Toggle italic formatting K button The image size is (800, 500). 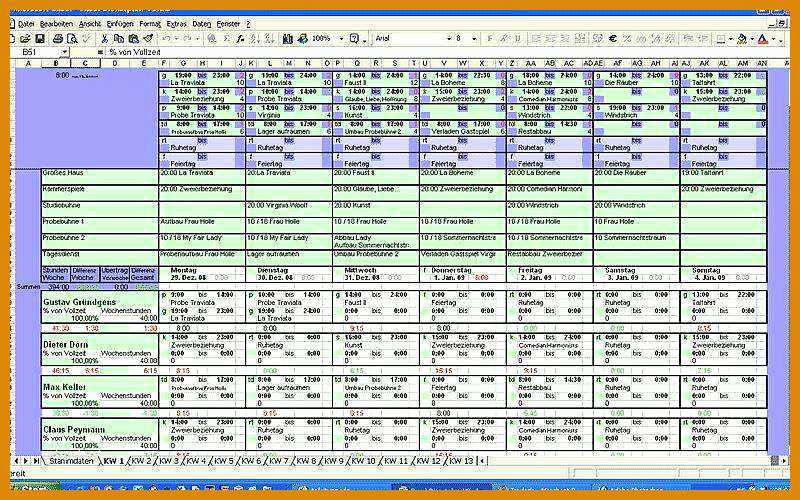pyautogui.click(x=504, y=39)
